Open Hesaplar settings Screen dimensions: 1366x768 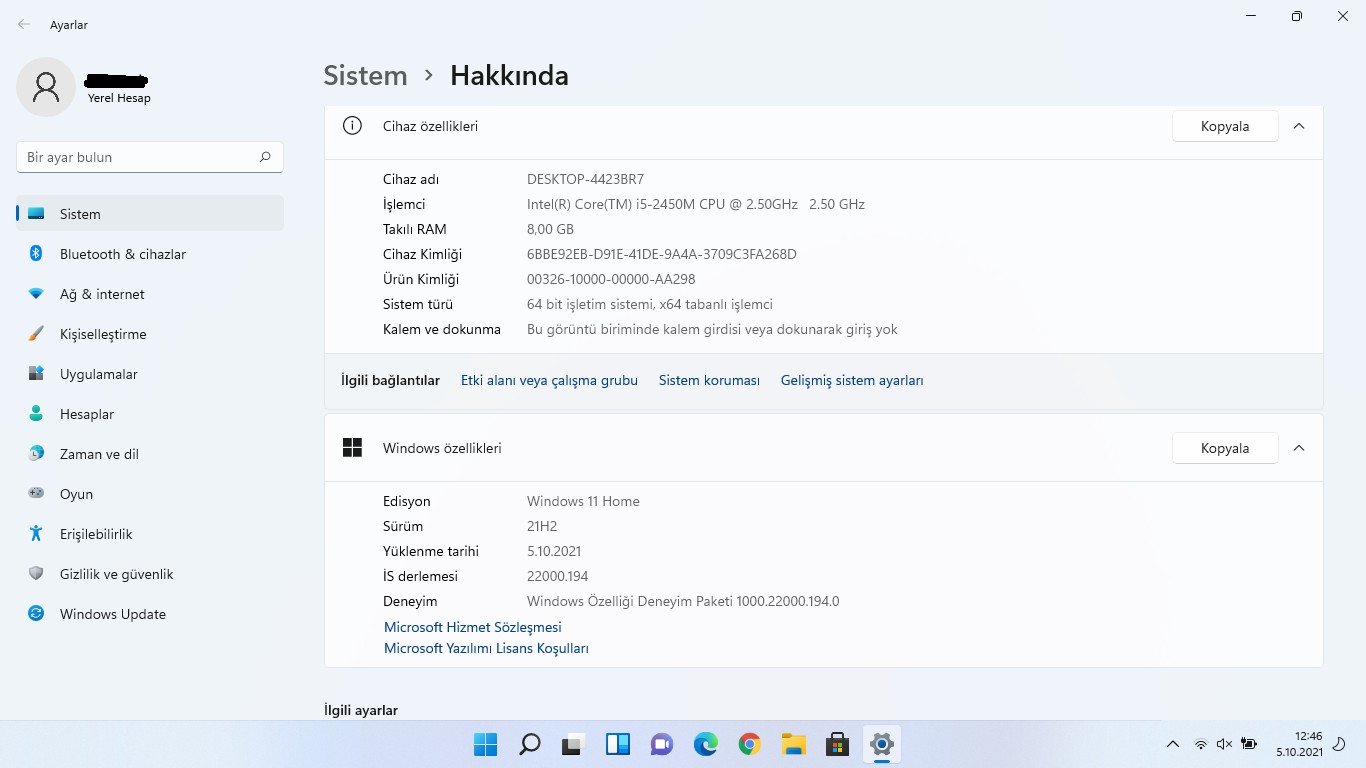tap(150, 414)
